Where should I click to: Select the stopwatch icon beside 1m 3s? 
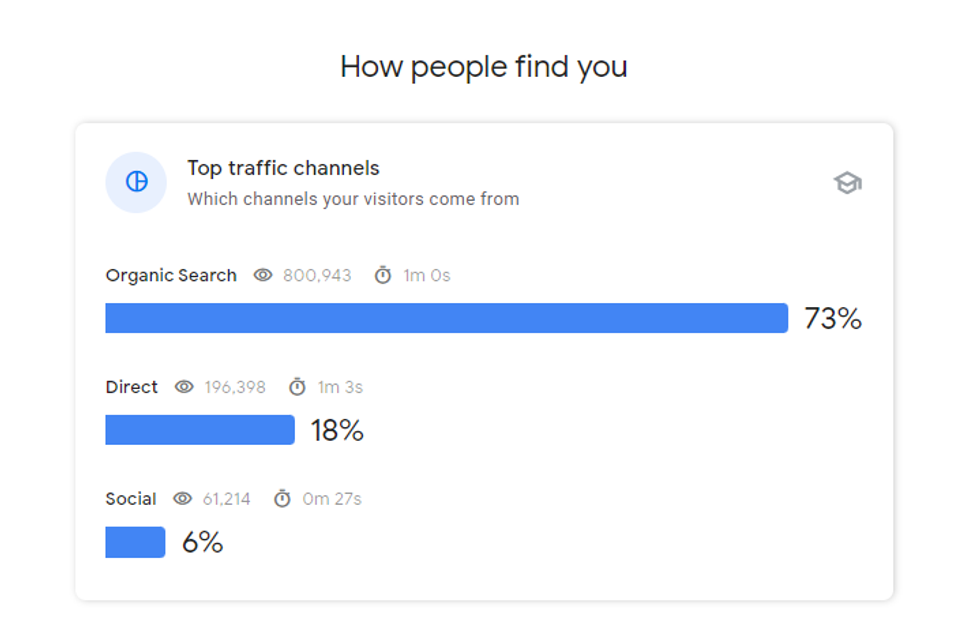296,387
